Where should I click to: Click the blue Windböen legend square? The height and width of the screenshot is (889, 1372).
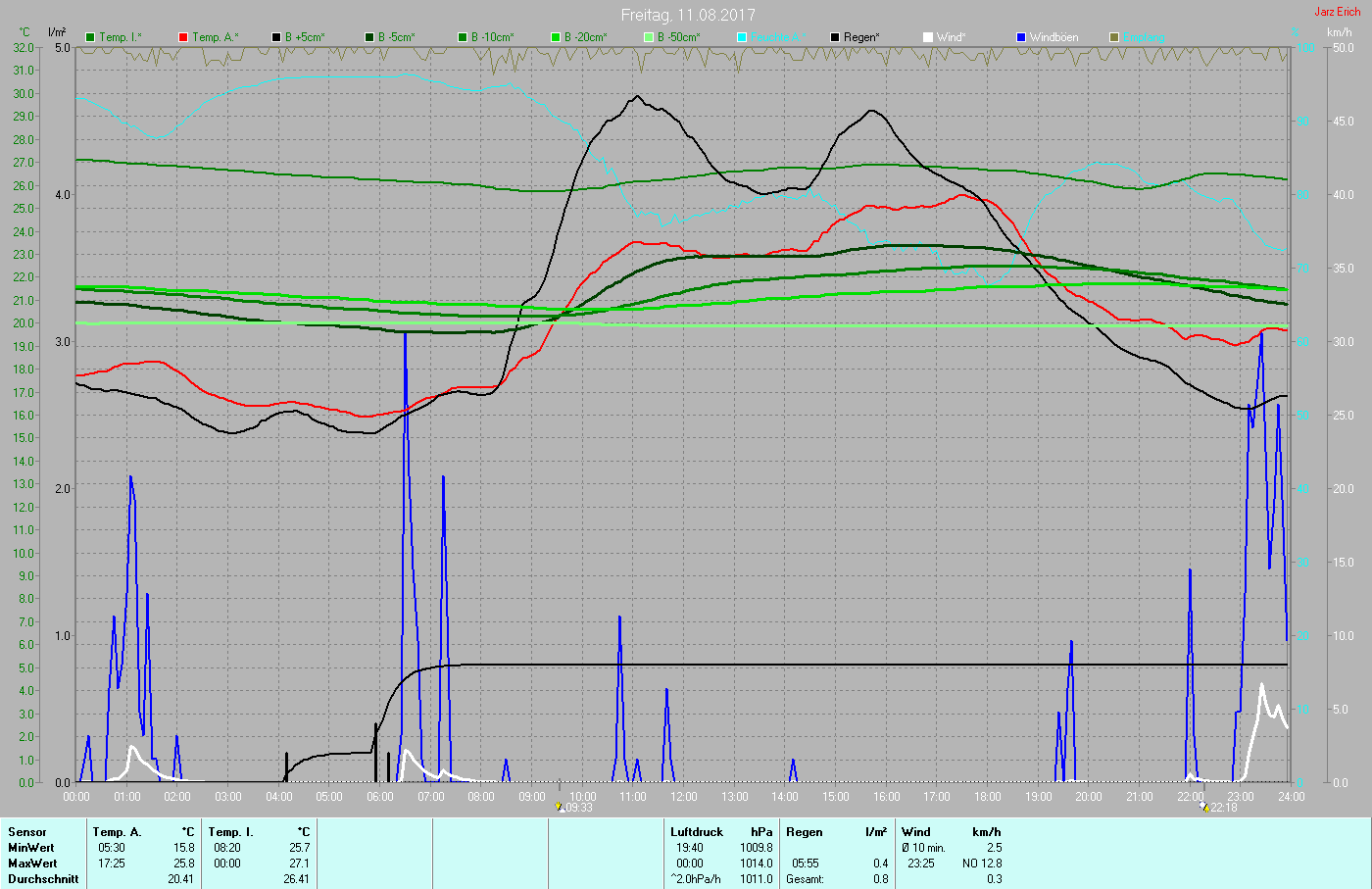click(1021, 37)
